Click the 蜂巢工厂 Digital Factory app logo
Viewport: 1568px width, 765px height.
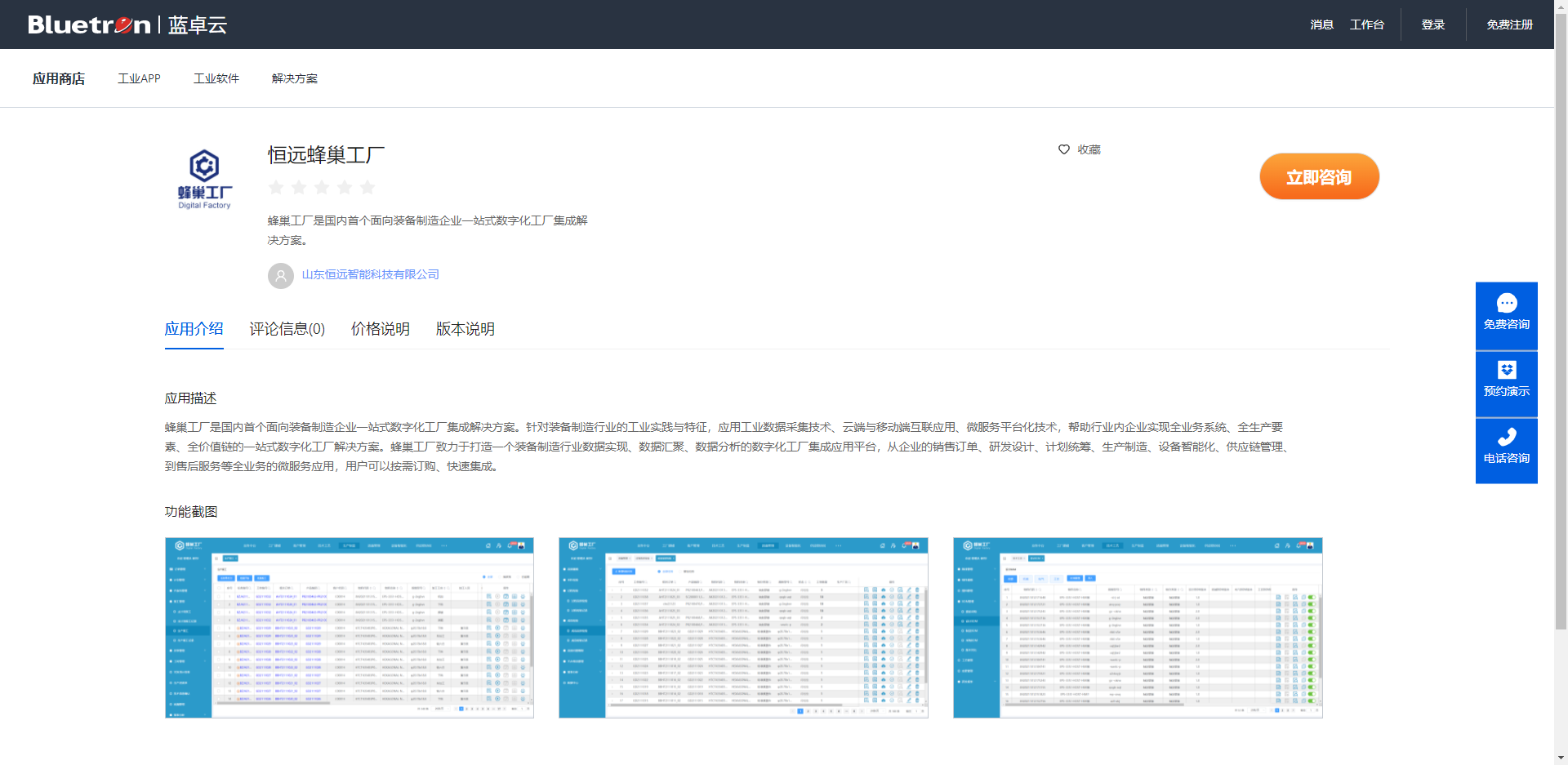tap(205, 180)
